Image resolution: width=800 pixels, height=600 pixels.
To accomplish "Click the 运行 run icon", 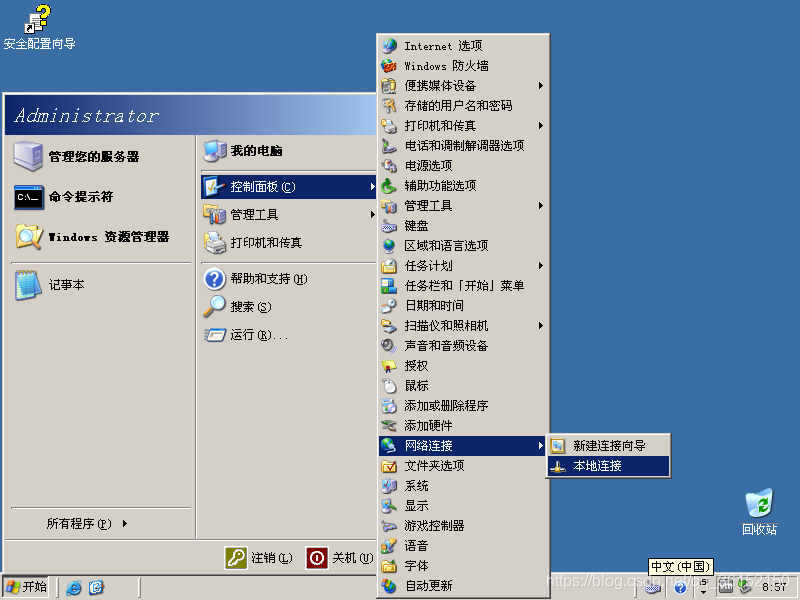I will [215, 335].
